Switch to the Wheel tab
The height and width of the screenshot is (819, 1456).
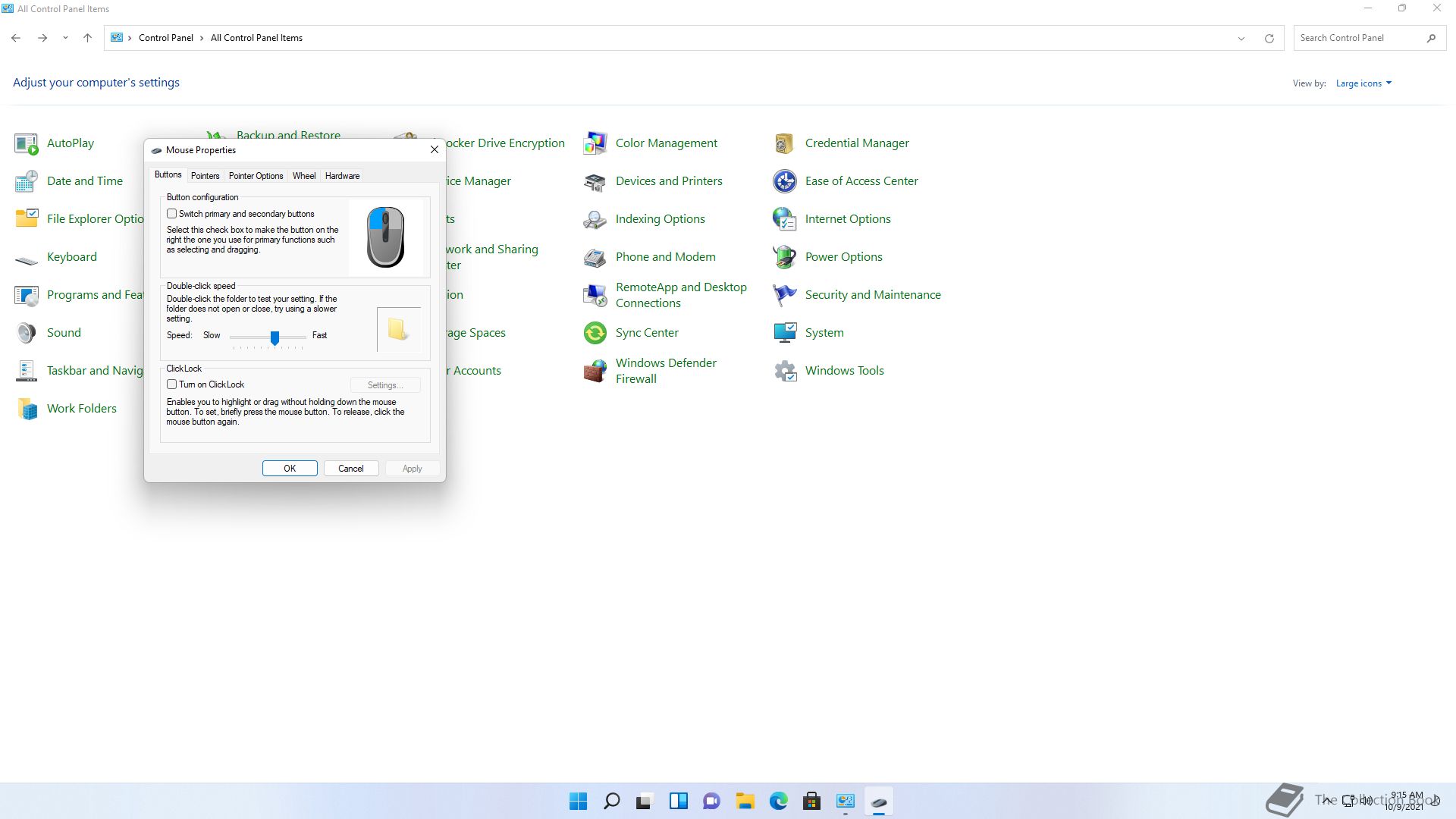(303, 176)
